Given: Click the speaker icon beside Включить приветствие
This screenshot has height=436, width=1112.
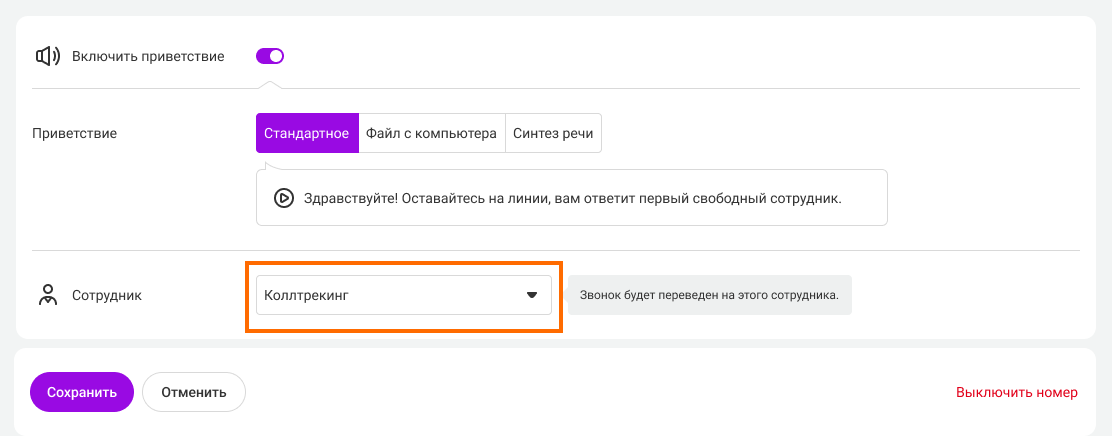Looking at the screenshot, I should pyautogui.click(x=47, y=56).
